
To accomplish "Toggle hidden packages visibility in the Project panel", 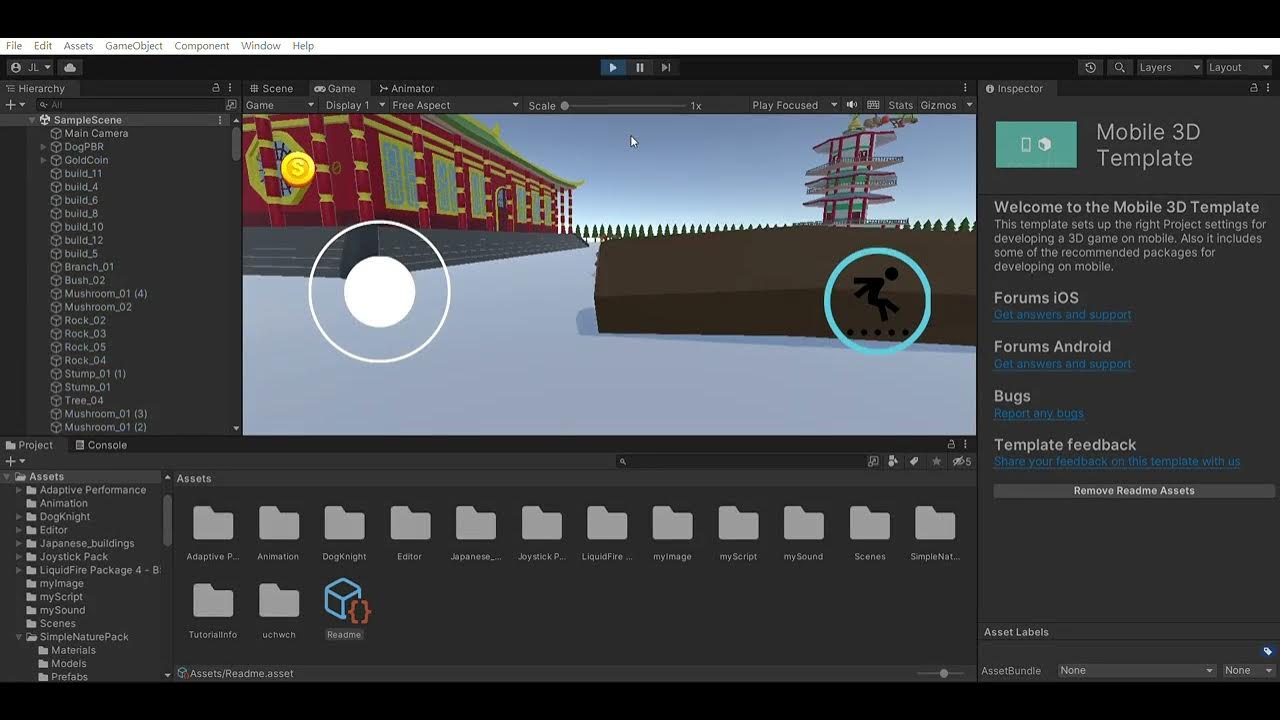I will 961,461.
